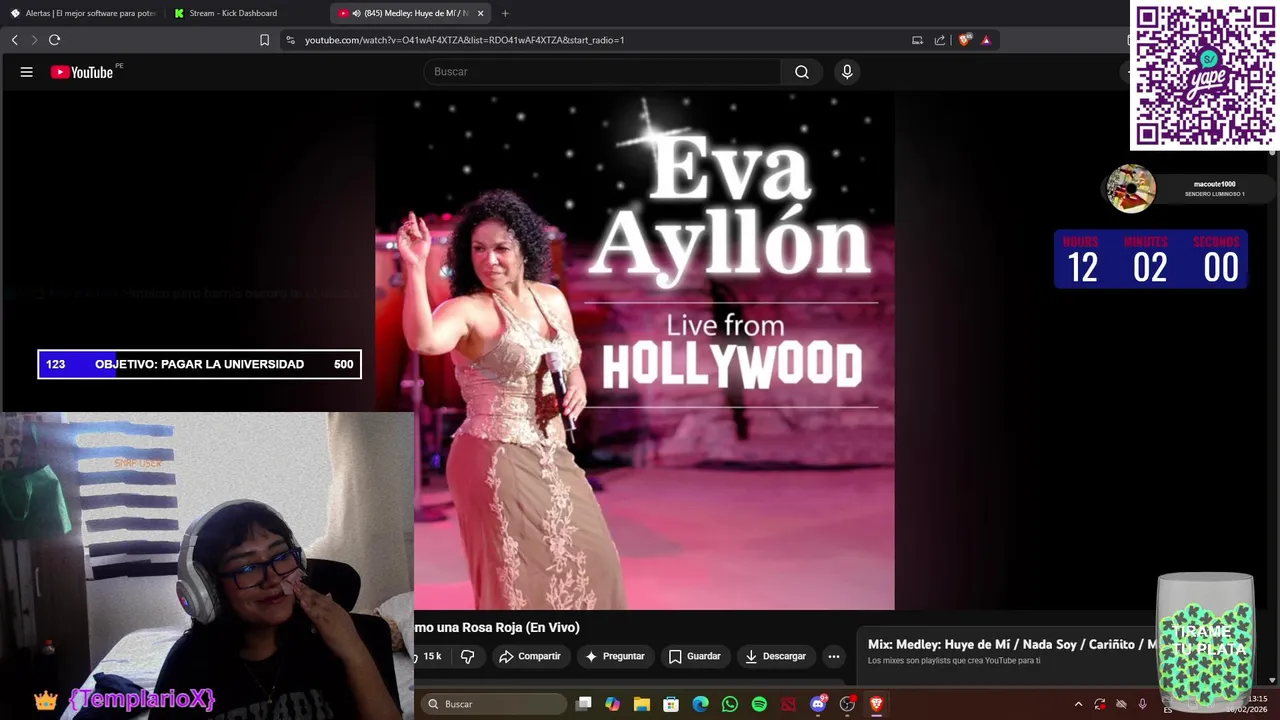Open the red Dota 2 taskbar icon
This screenshot has width=1280, height=720.
(789, 704)
